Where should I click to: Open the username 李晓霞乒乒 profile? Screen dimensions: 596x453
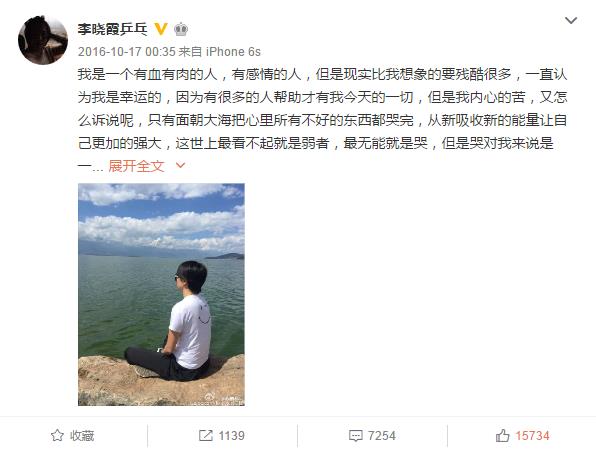click(113, 29)
